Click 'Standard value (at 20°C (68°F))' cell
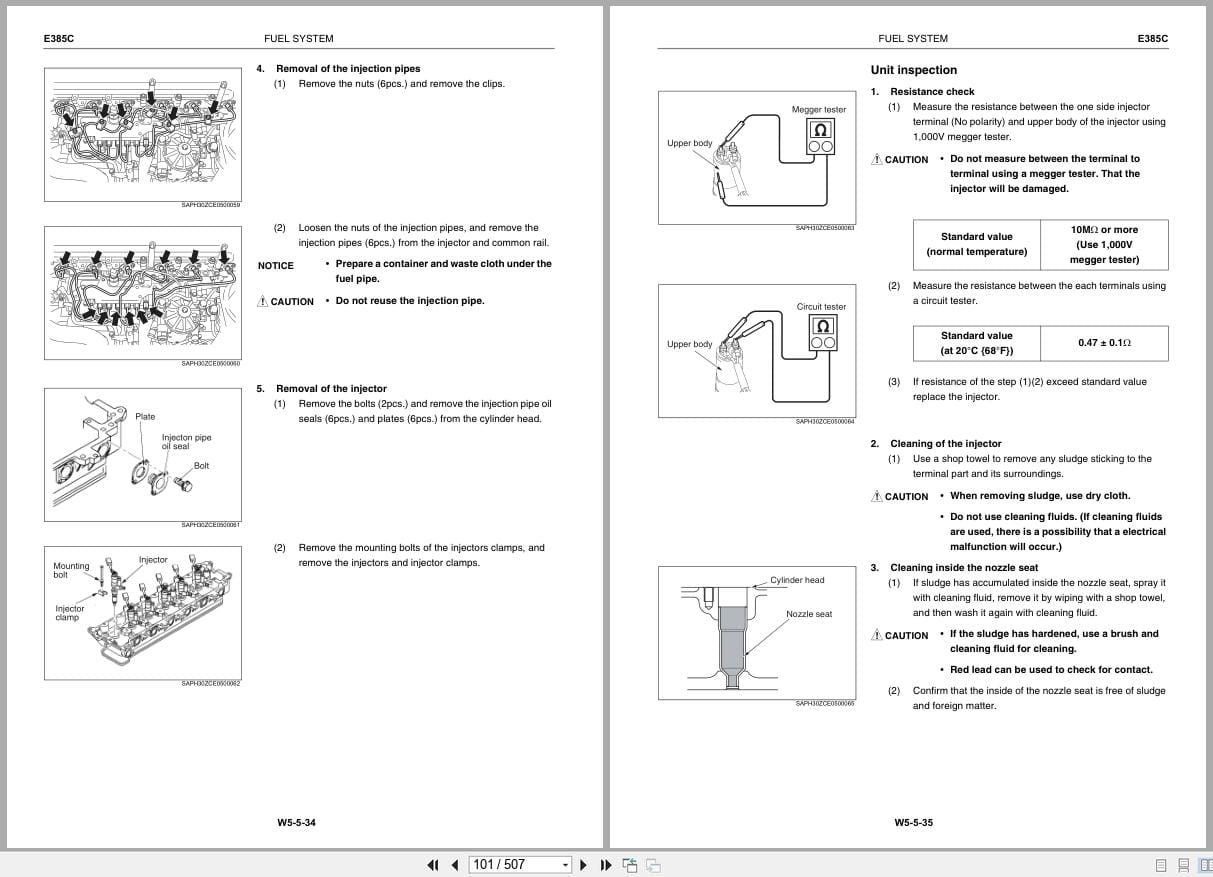1213x877 pixels. click(x=977, y=343)
